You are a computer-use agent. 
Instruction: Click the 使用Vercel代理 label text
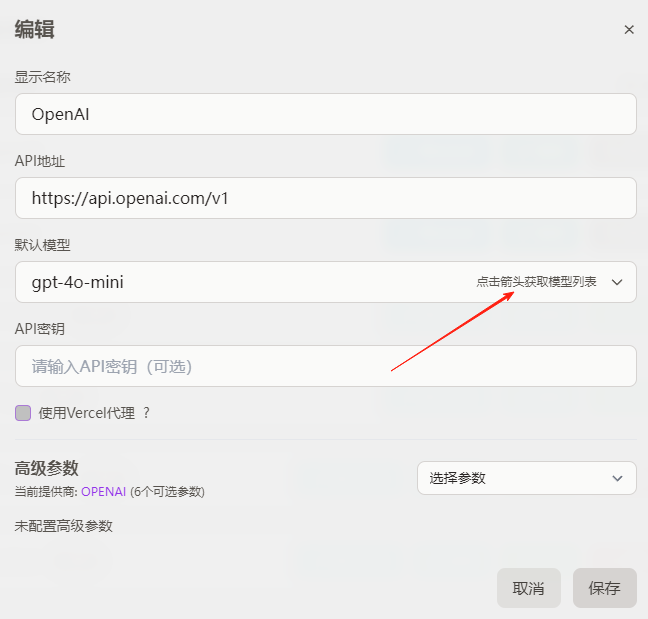[x=87, y=413]
